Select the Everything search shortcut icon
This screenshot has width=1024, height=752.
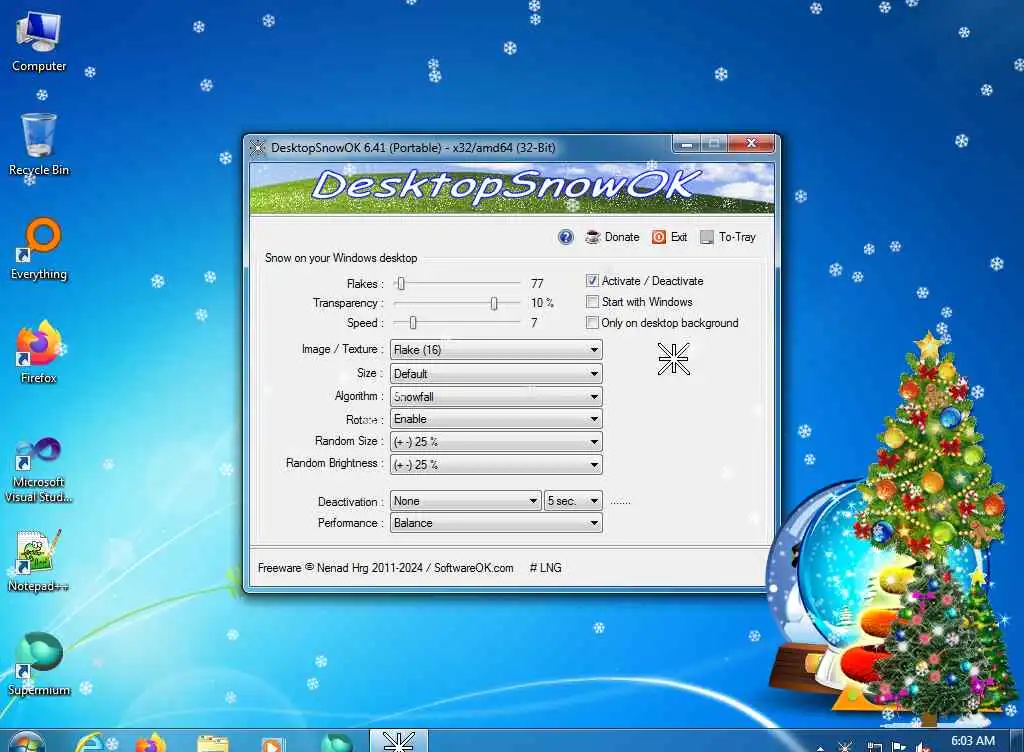click(x=39, y=249)
